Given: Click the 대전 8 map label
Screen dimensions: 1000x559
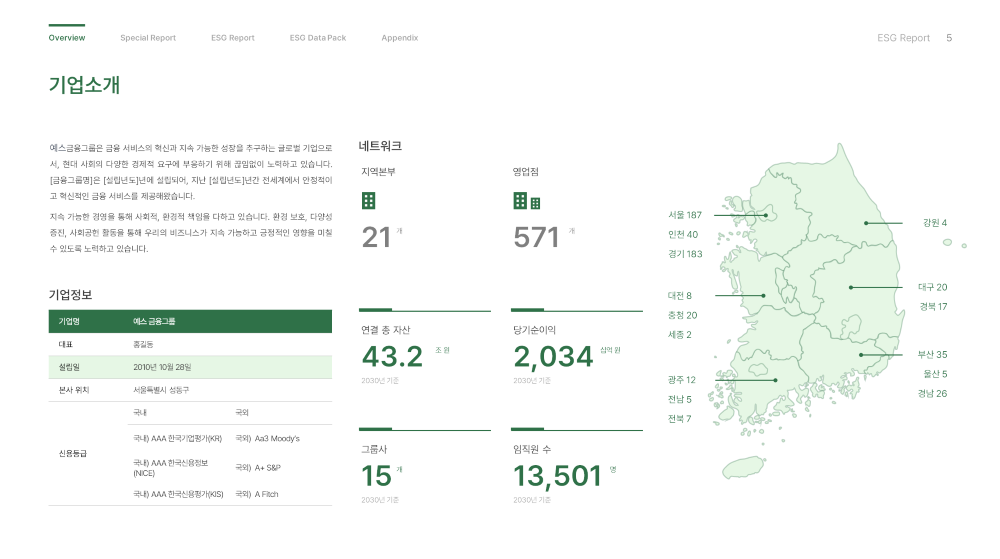Looking at the screenshot, I should (x=680, y=296).
